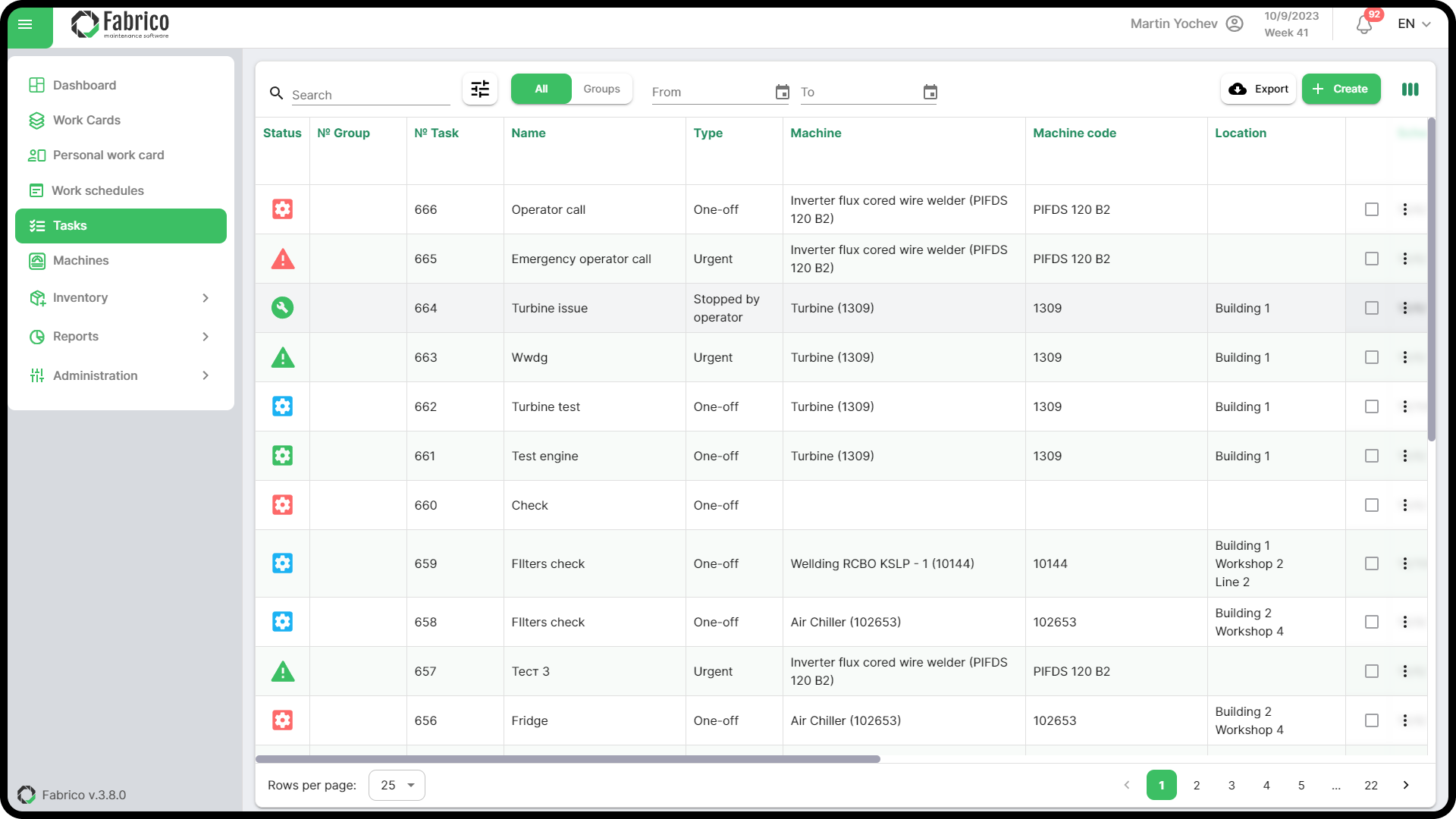Expand the Inventory sidebar submenu
The width and height of the screenshot is (1456, 819).
tap(205, 298)
